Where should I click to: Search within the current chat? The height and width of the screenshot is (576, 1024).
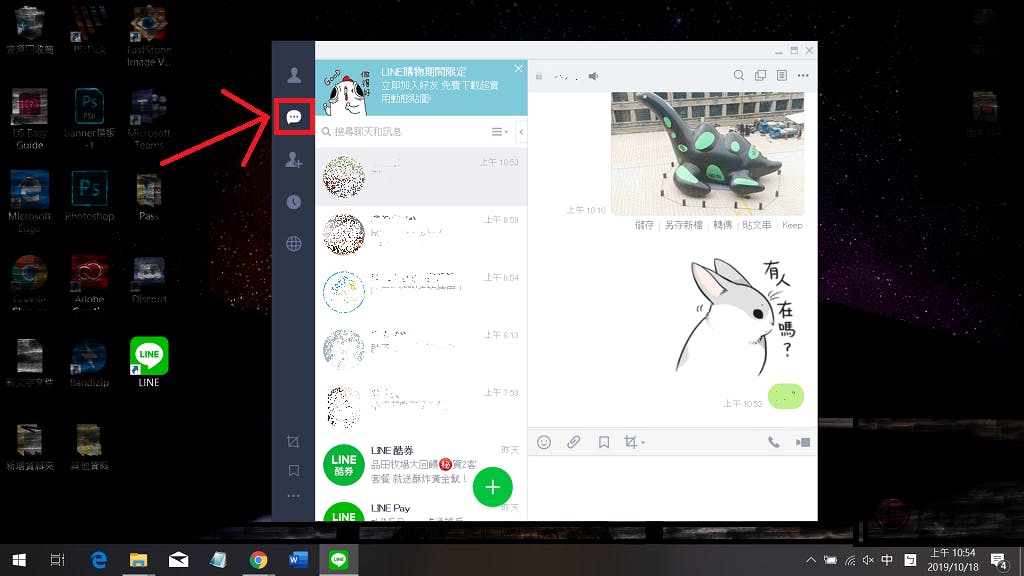coord(739,75)
